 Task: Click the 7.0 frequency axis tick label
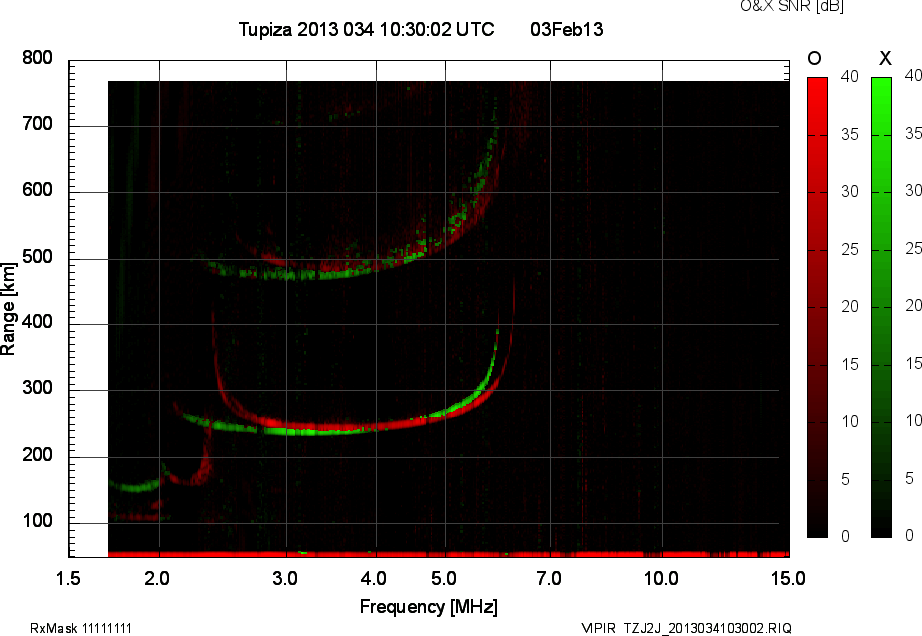tap(549, 579)
